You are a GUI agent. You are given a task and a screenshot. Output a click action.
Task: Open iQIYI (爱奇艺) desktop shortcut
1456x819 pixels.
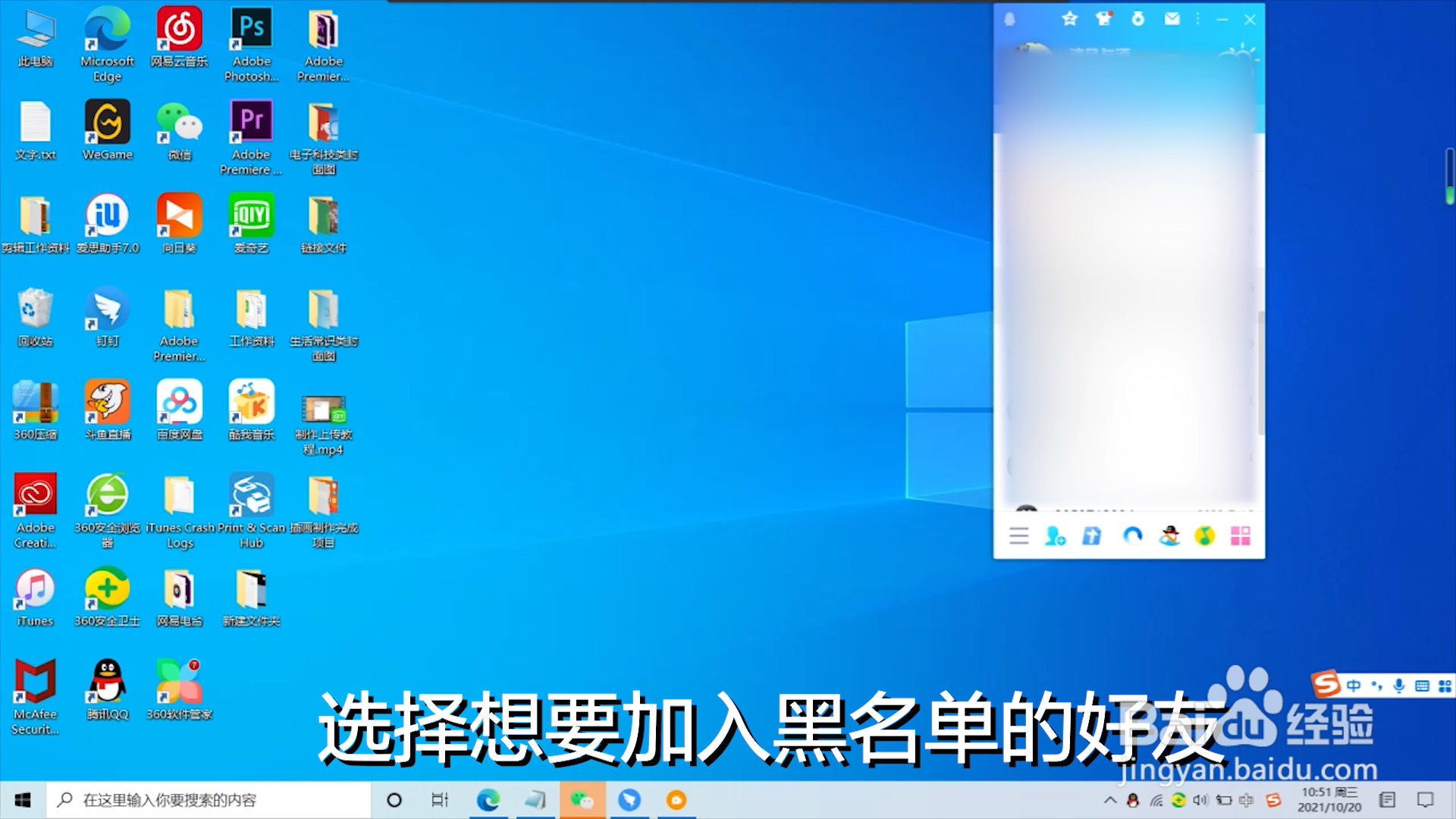click(x=252, y=223)
